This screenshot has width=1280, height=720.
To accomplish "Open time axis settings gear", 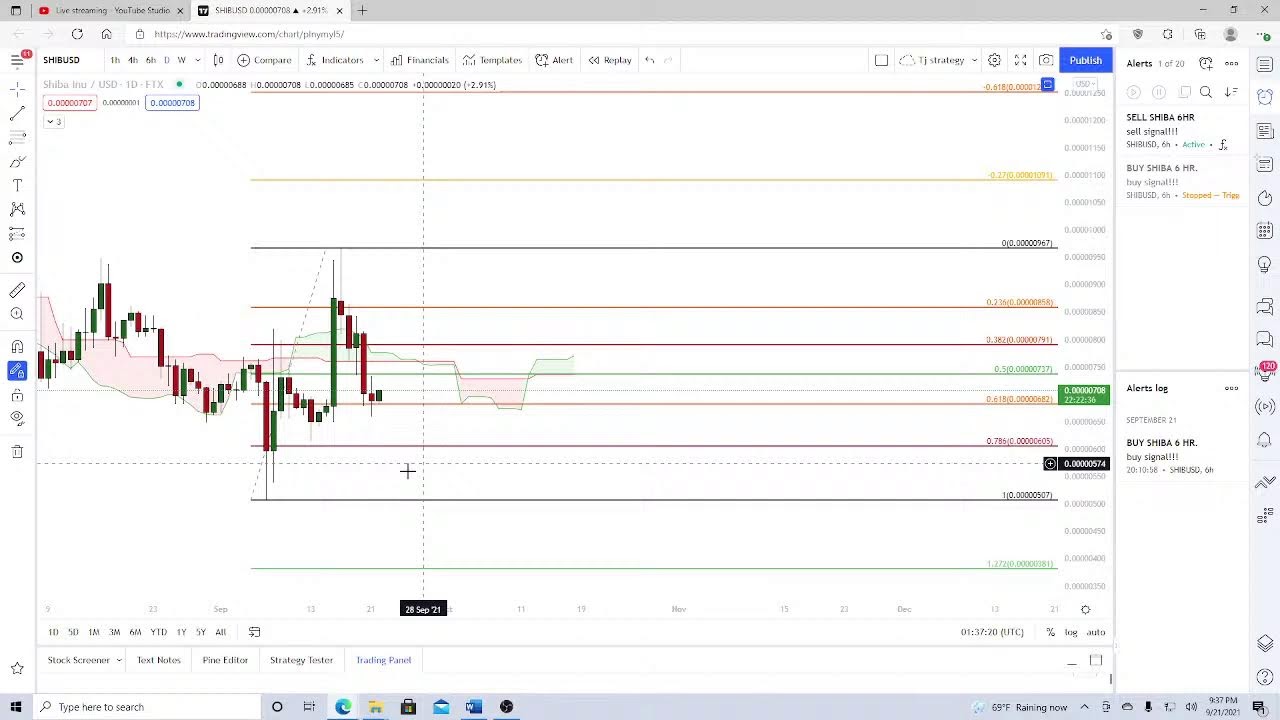I will (1085, 609).
